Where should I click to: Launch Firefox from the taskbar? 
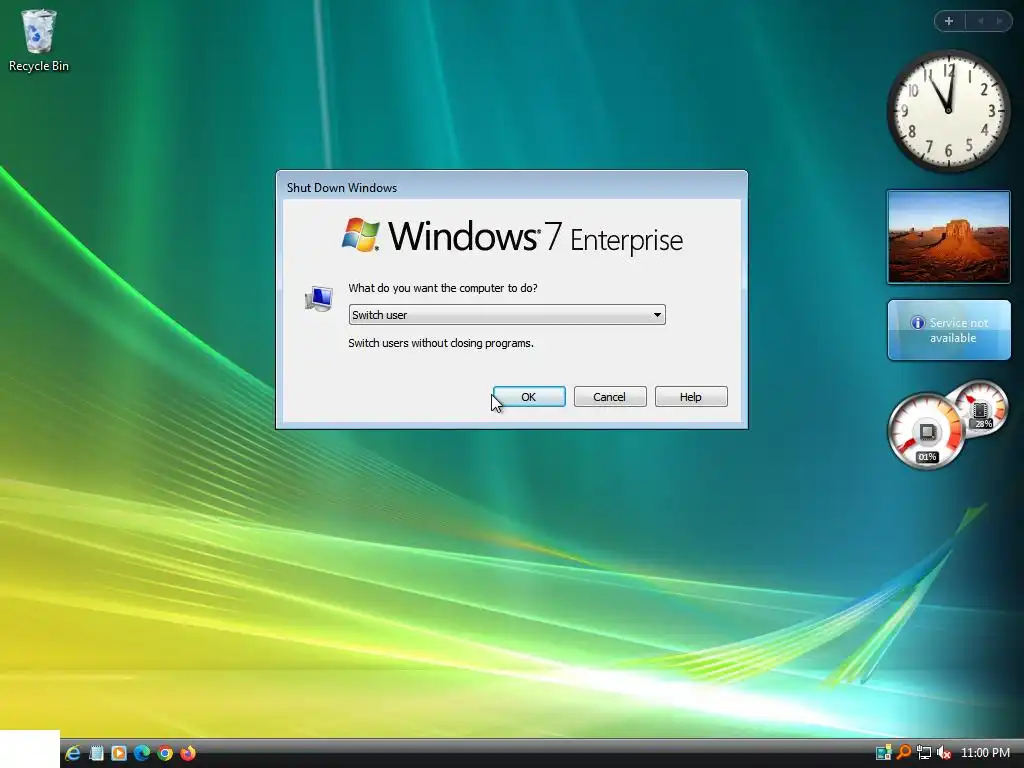187,753
